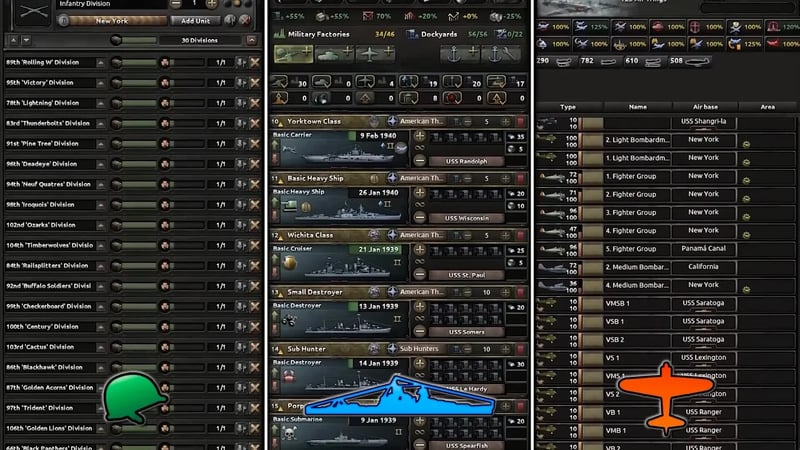Image resolution: width=800 pixels, height=450 pixels.
Task: Click manpower icon for 91st 'Pine Tree' Division
Action: click(165, 144)
